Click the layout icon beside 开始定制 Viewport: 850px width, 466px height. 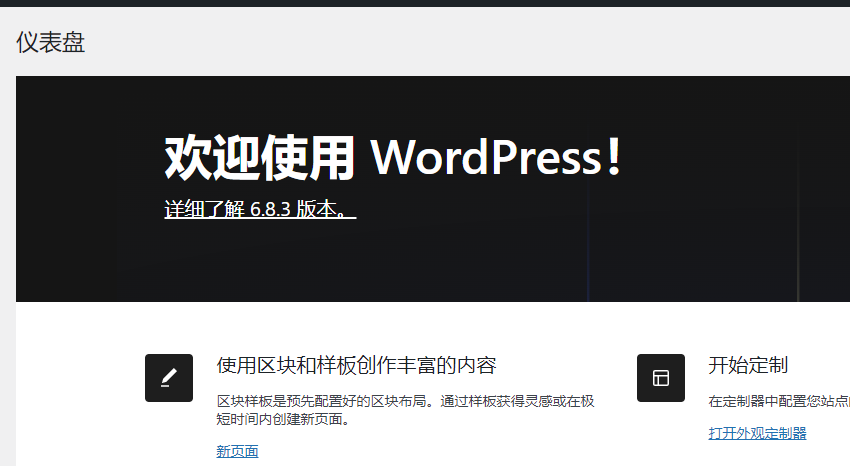click(661, 378)
